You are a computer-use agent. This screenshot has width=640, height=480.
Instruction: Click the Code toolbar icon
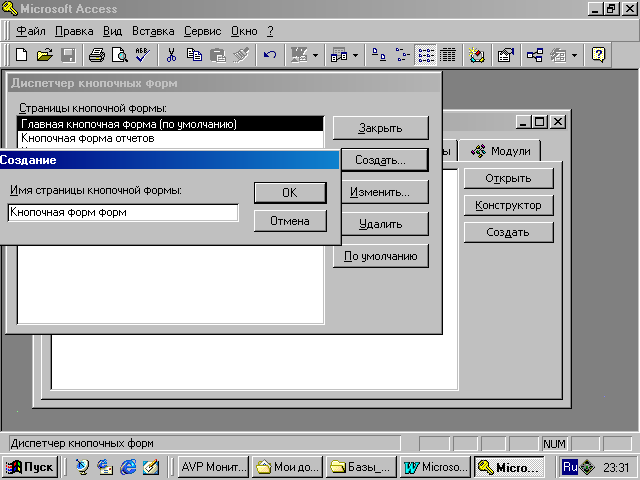point(476,54)
